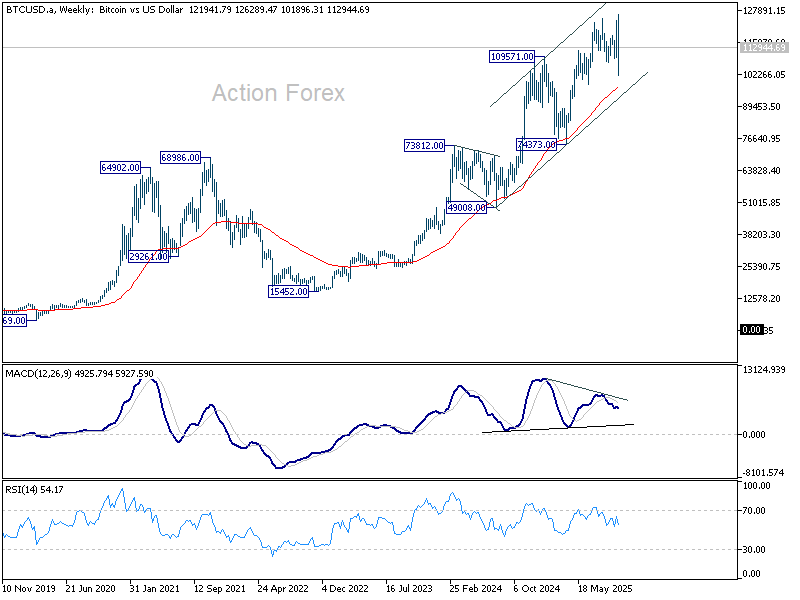
Task: Select the 12 Sep 2021 date label
Action: click(219, 588)
